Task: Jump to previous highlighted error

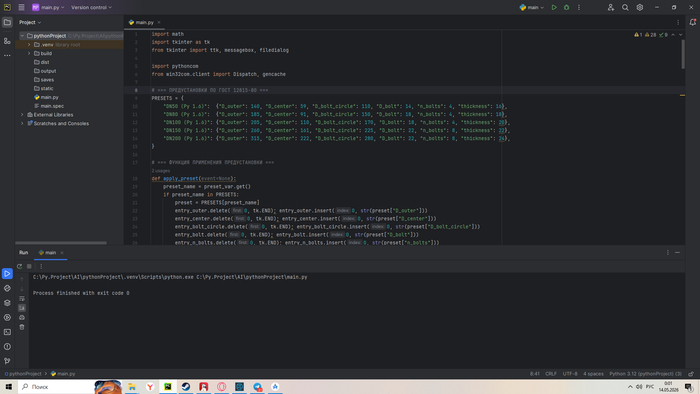Action: pyautogui.click(x=673, y=35)
